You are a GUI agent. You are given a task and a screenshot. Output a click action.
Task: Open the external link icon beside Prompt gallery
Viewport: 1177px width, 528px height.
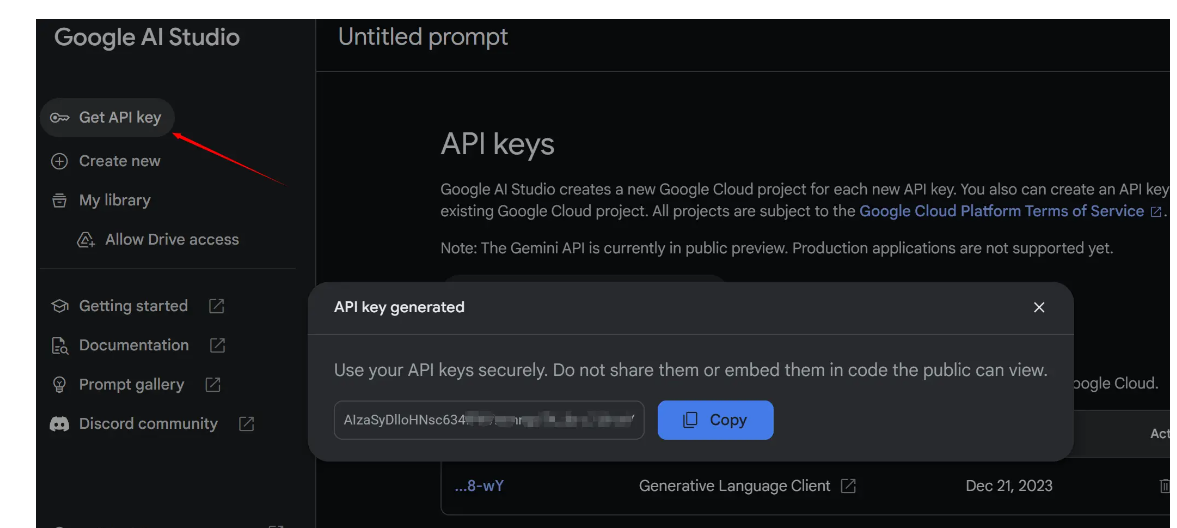point(212,385)
